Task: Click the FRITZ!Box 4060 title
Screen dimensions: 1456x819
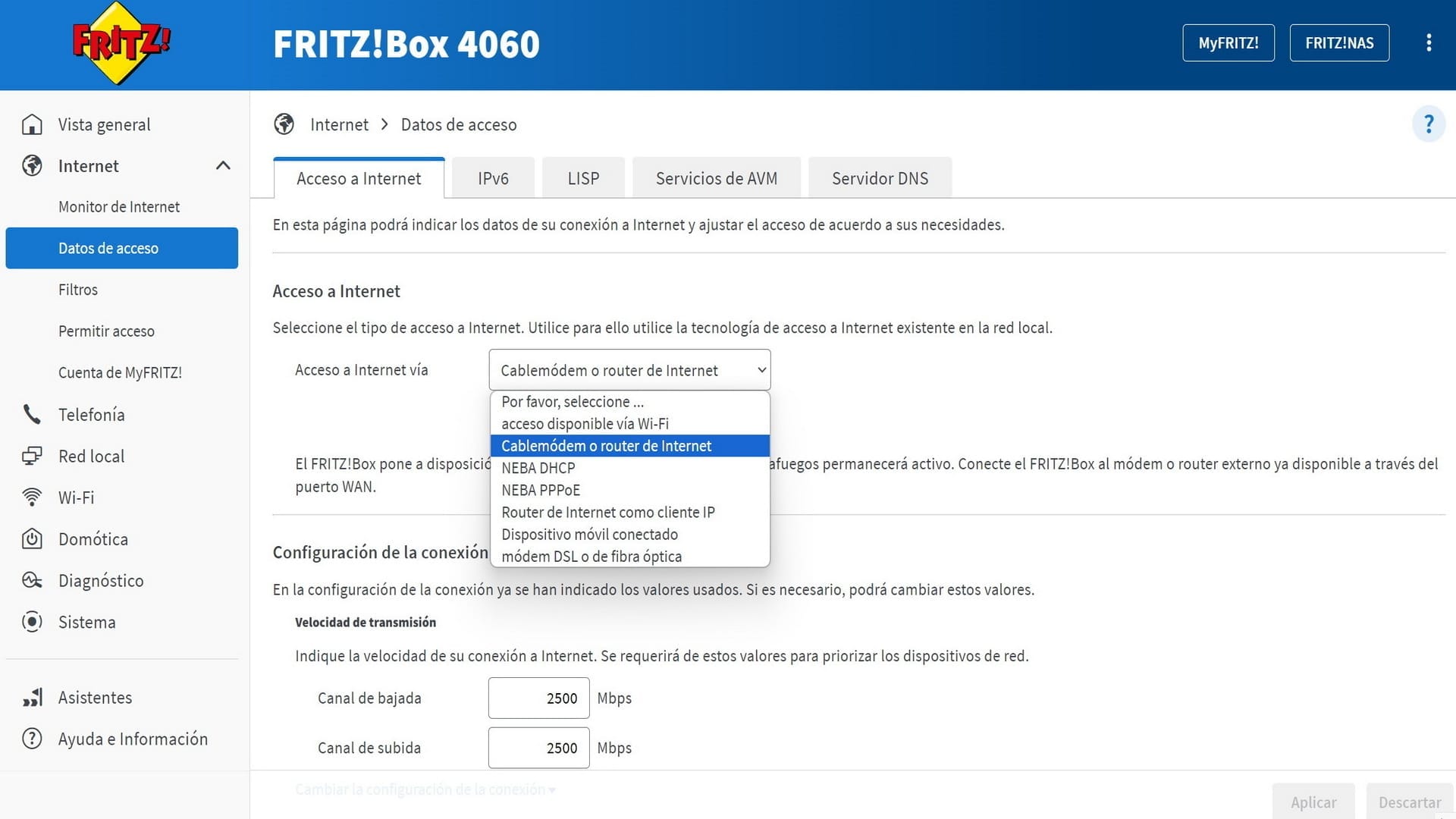Action: pos(406,44)
